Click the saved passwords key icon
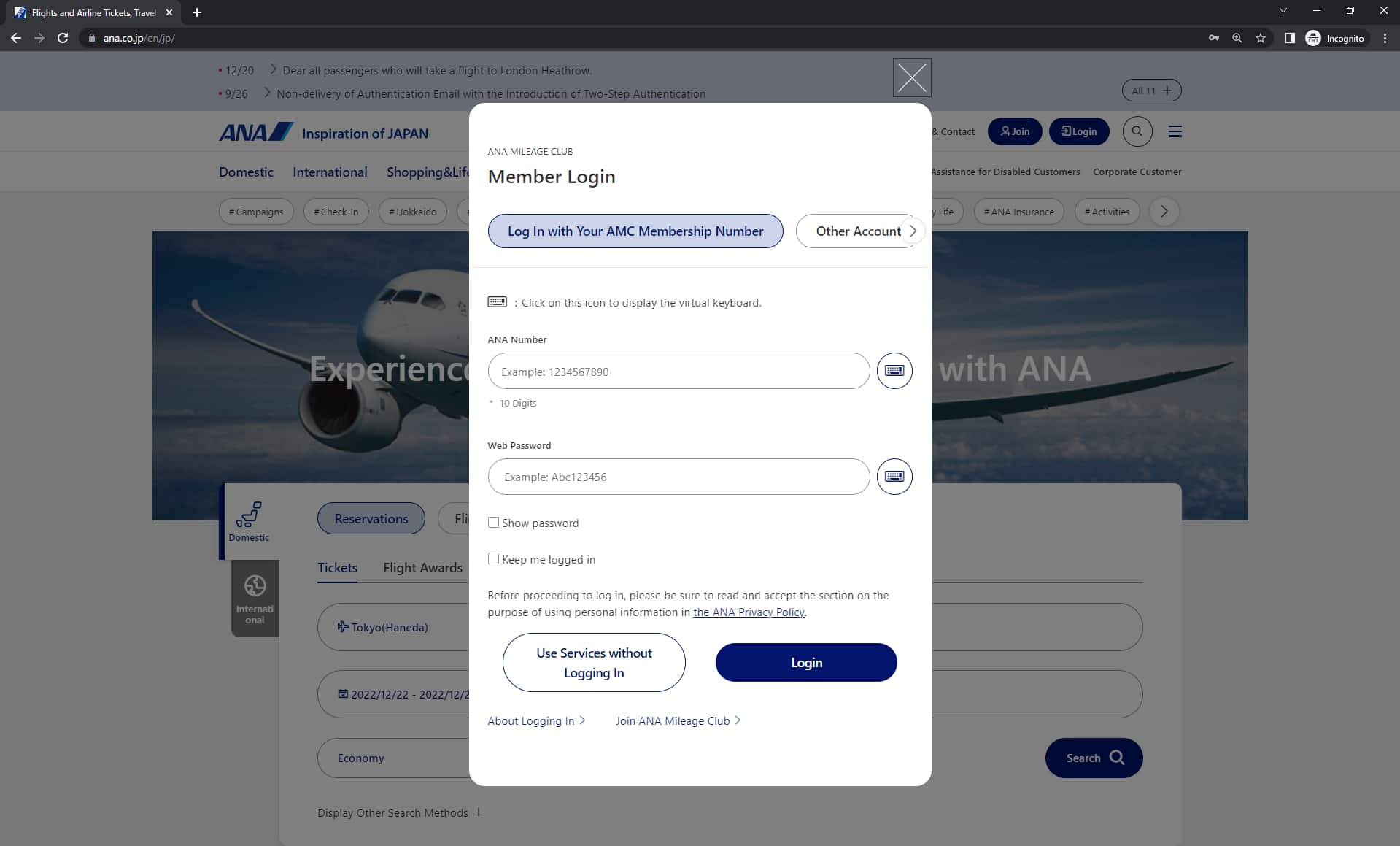1400x846 pixels. (x=1214, y=38)
